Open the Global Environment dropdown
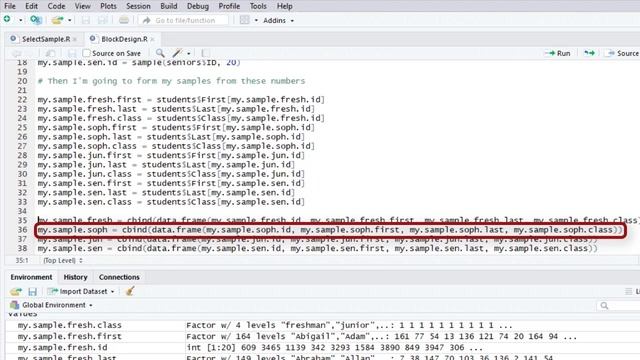This screenshot has height=360, width=640. (x=51, y=305)
